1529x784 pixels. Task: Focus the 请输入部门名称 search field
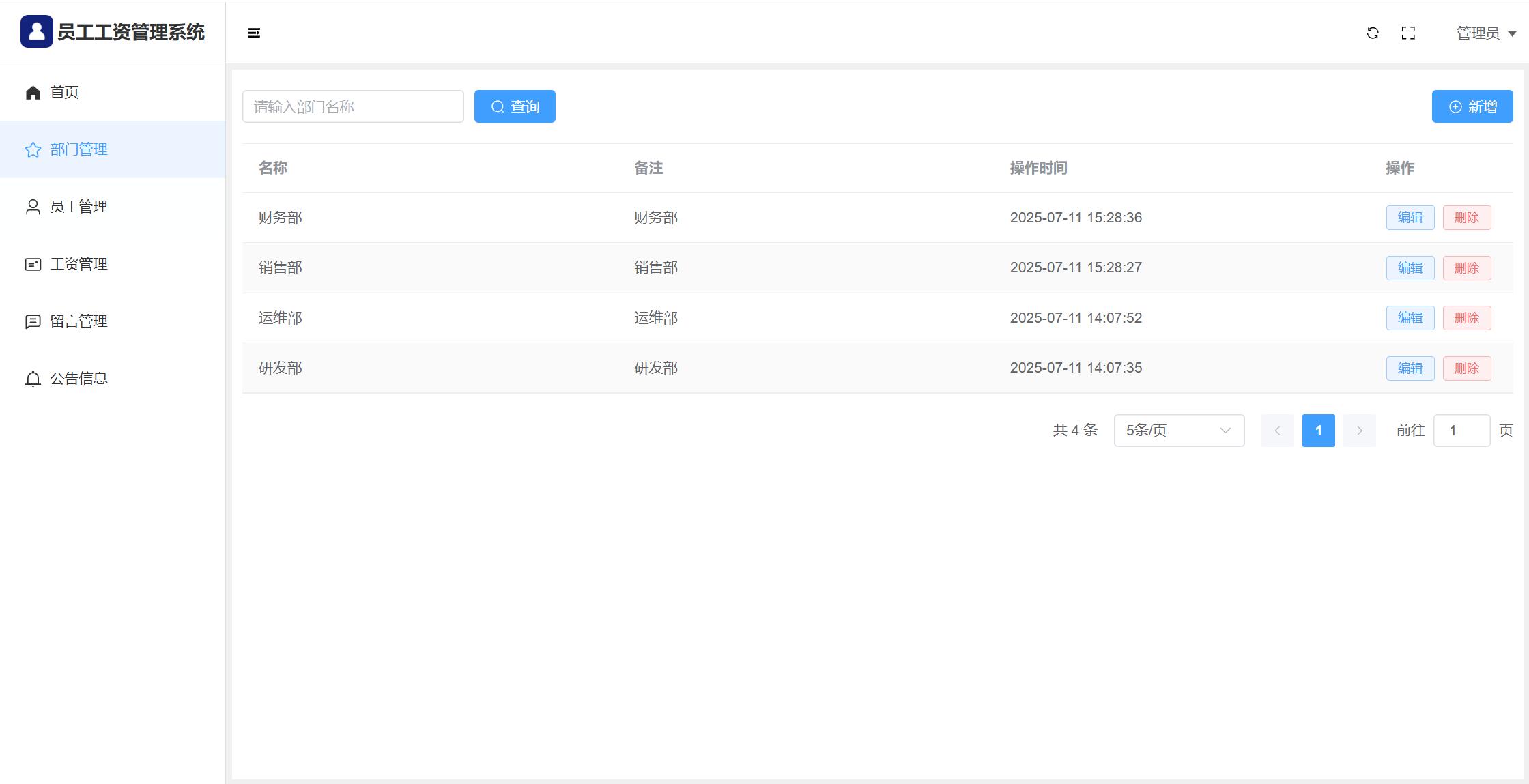click(353, 106)
